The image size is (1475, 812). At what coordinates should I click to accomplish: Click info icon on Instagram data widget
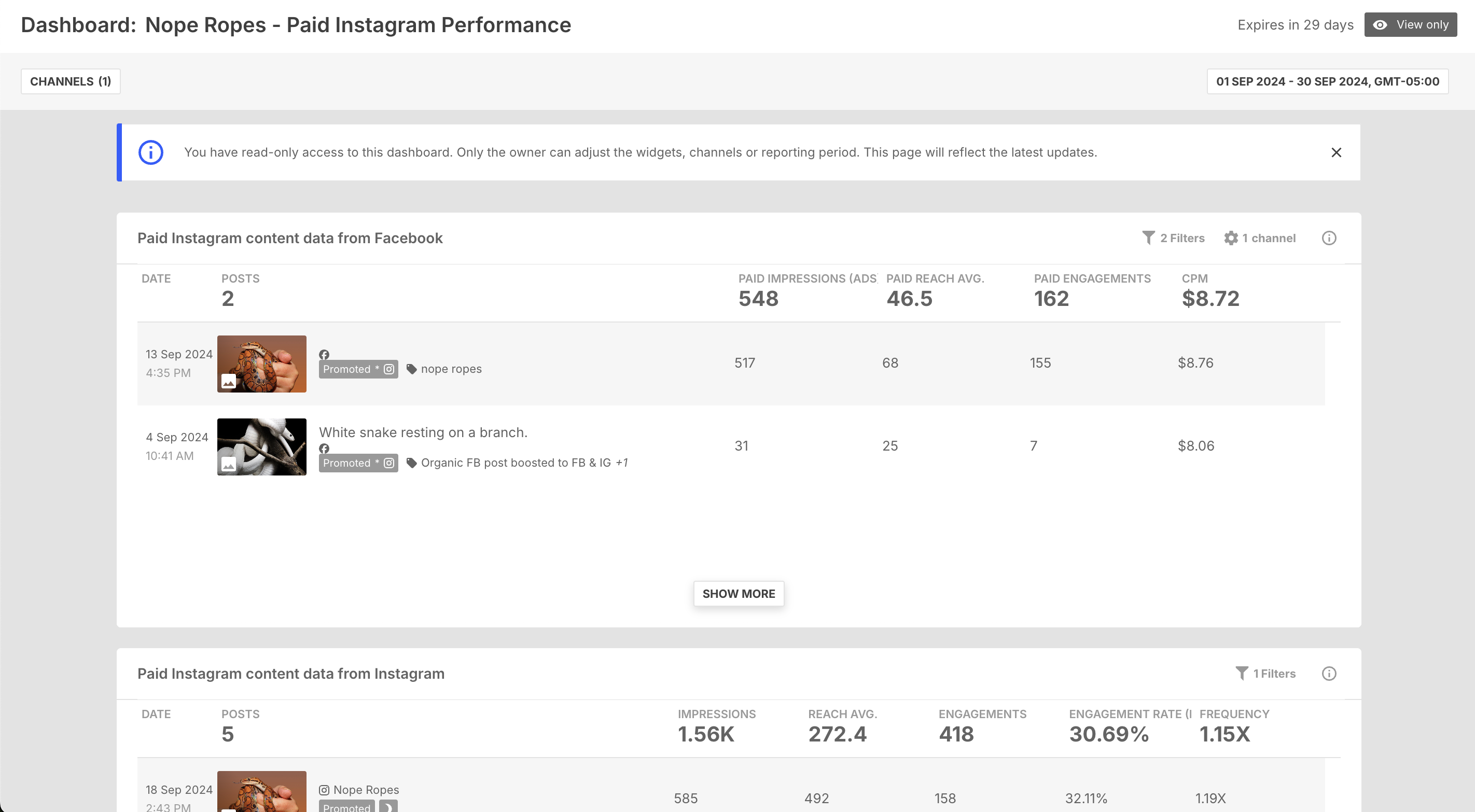1328,674
